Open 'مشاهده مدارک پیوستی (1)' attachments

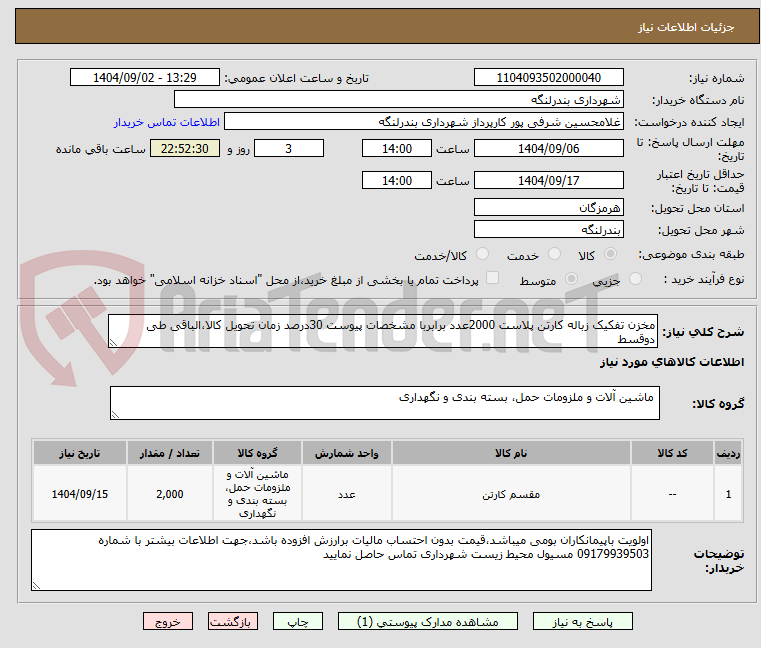428,621
